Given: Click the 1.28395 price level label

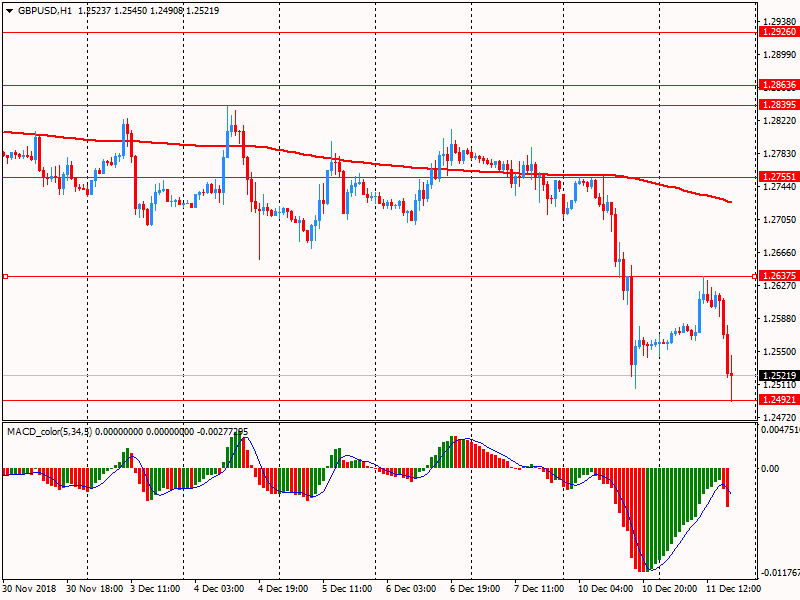Looking at the screenshot, I should (778, 105).
